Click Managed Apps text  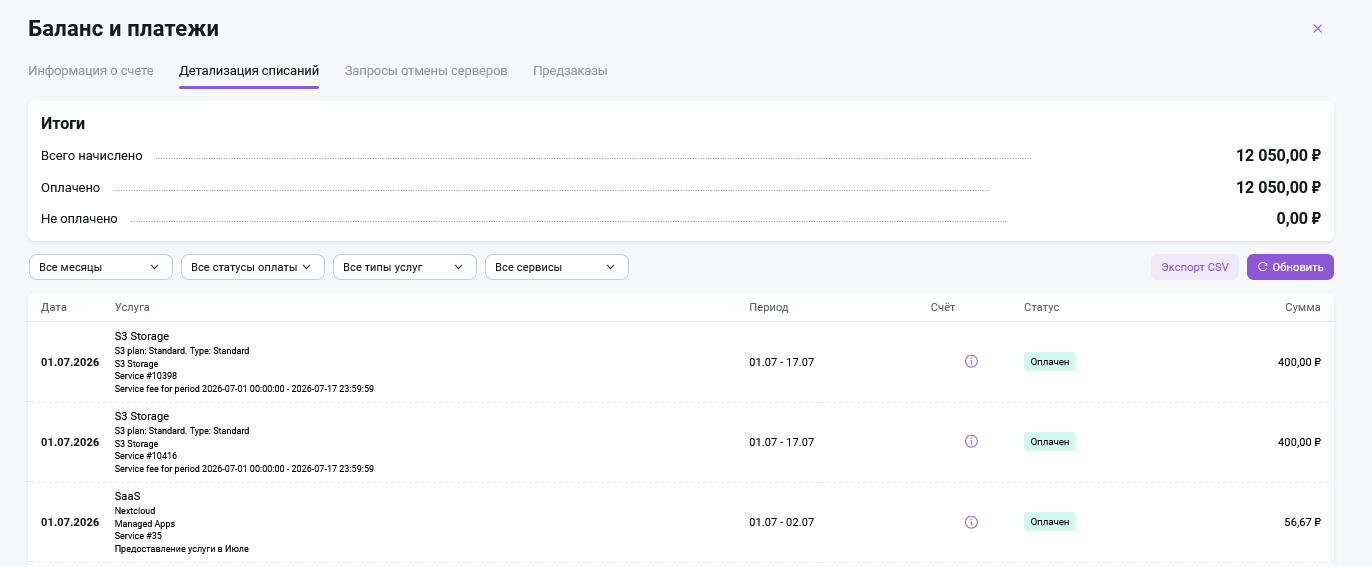[x=145, y=524]
